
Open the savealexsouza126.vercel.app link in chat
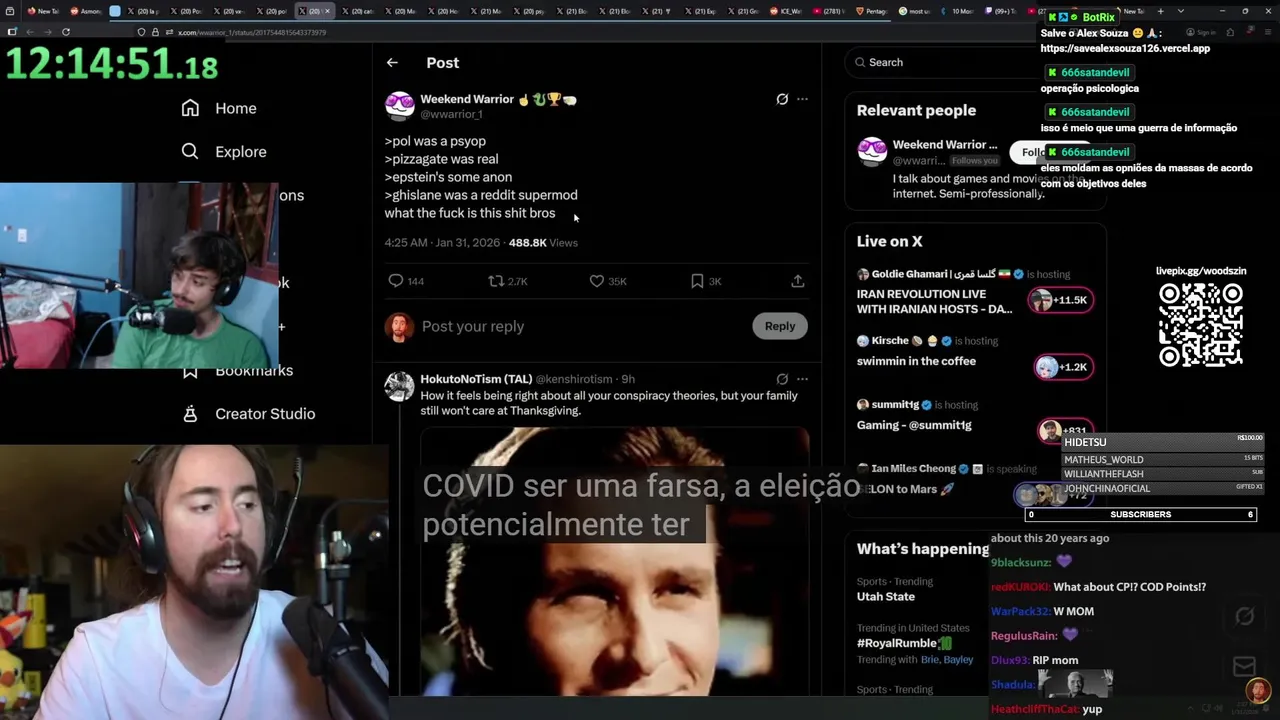point(1125,48)
